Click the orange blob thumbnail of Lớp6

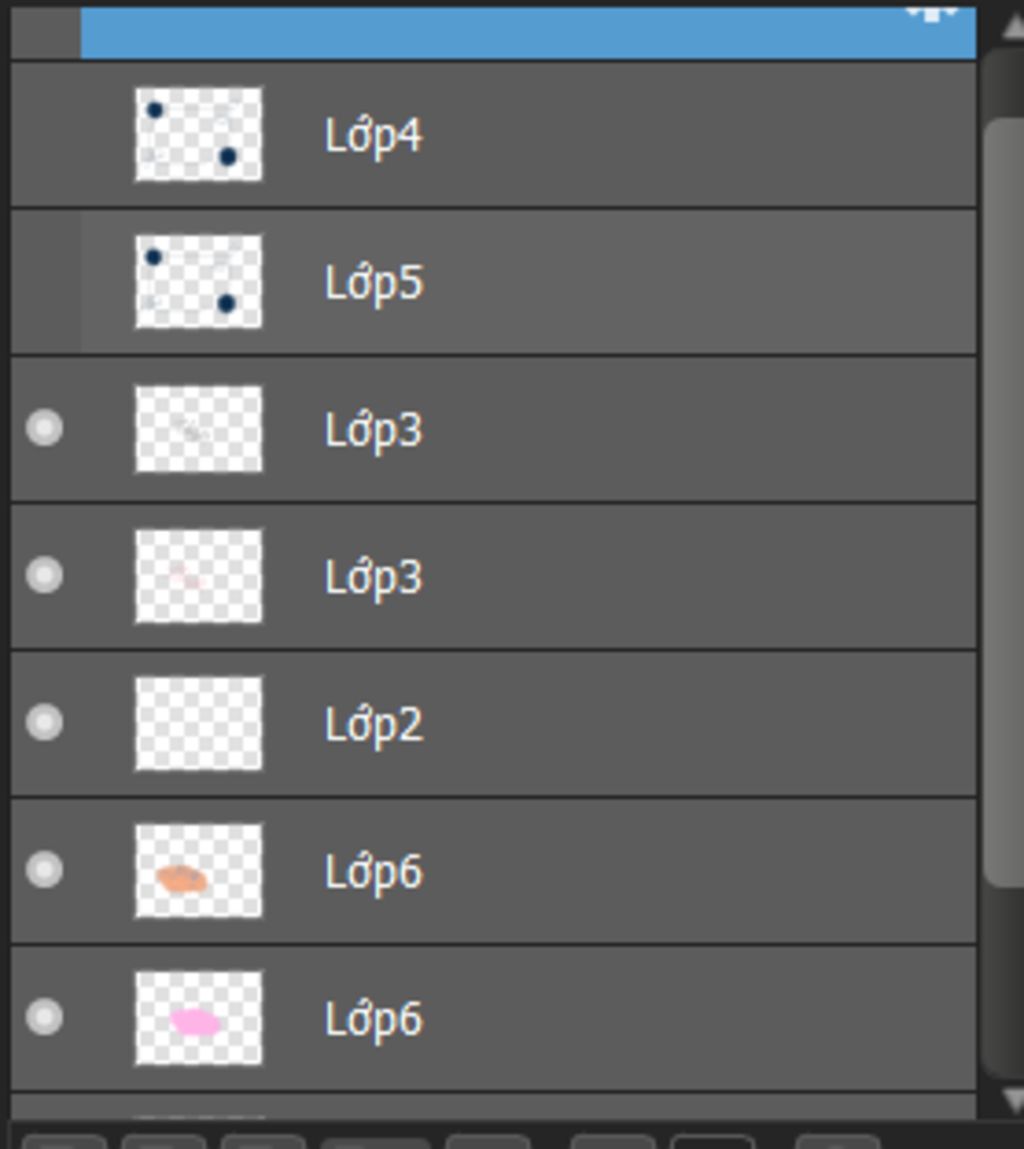tap(199, 871)
